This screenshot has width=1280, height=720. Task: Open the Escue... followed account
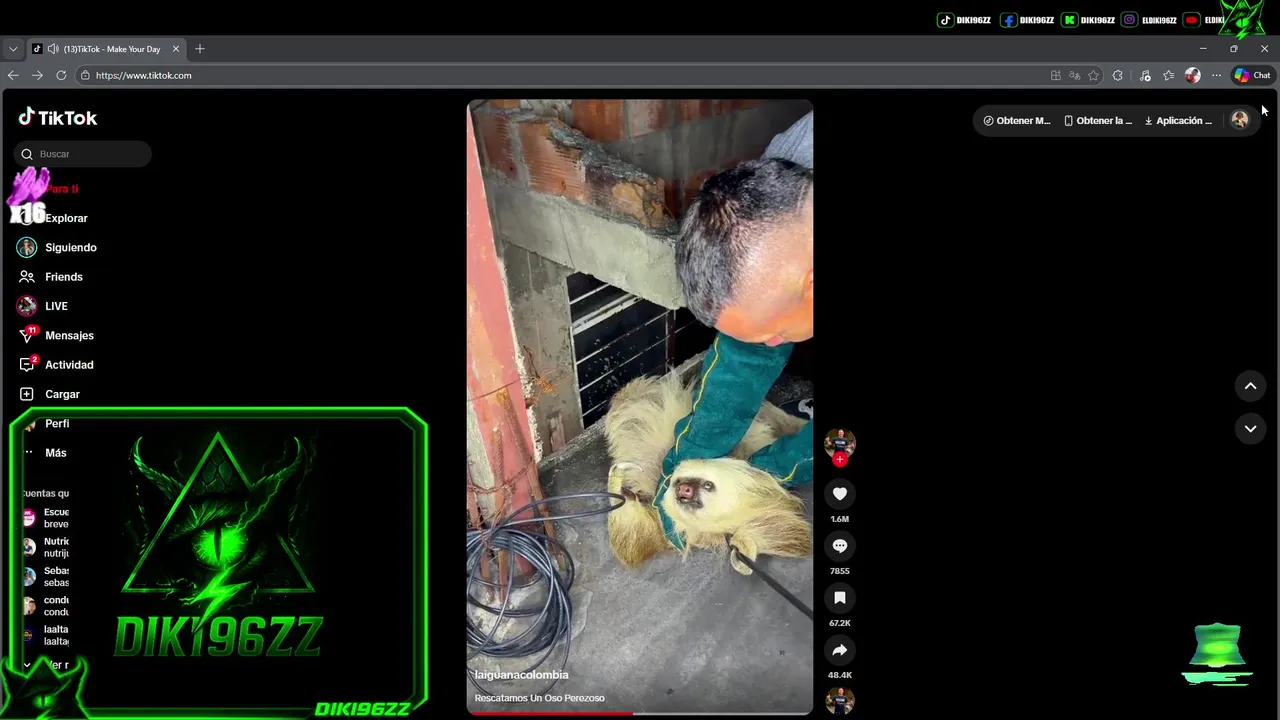pos(44,518)
